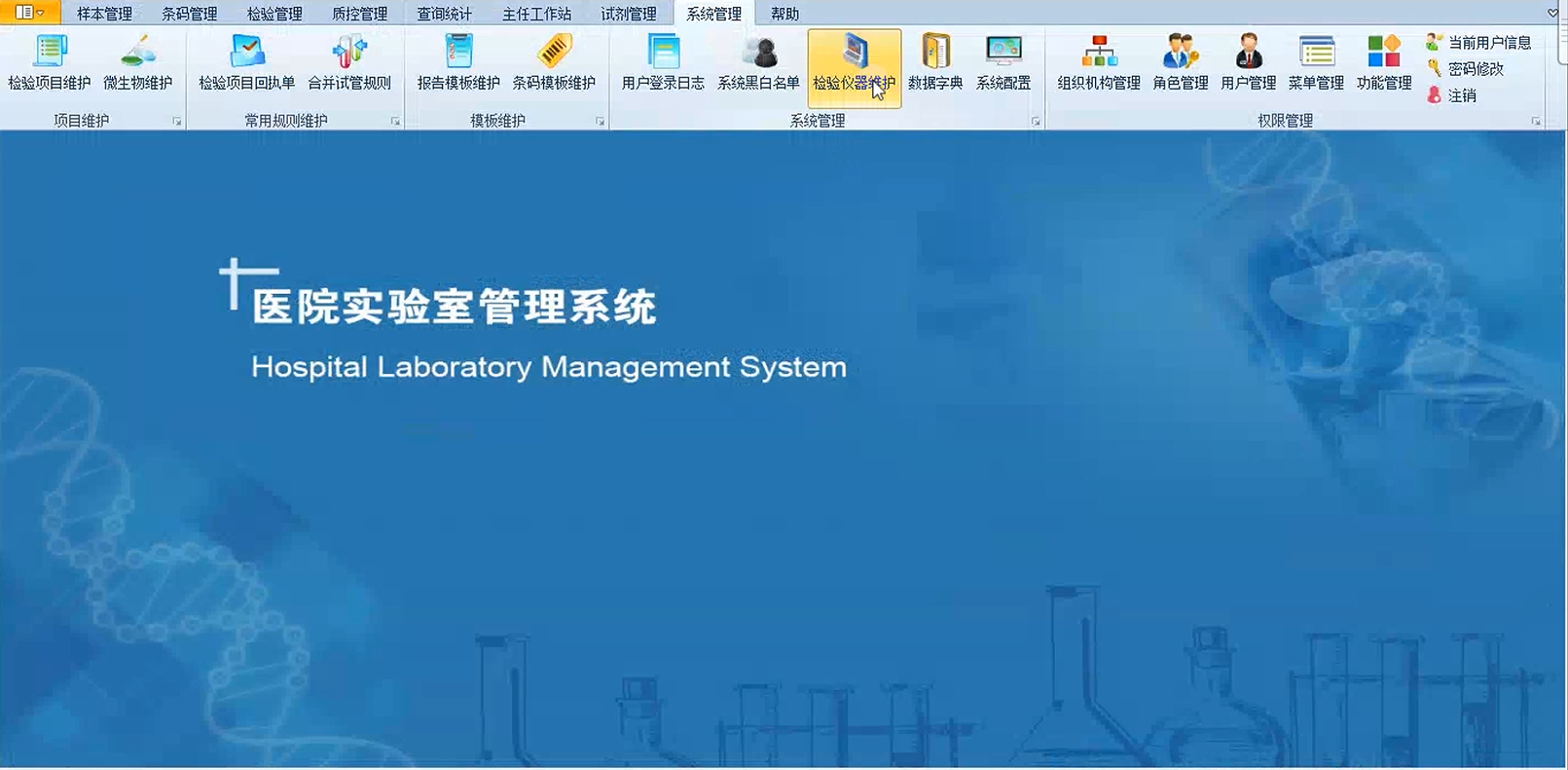
Task: Open 组织机构管理
Action: pos(1099,64)
